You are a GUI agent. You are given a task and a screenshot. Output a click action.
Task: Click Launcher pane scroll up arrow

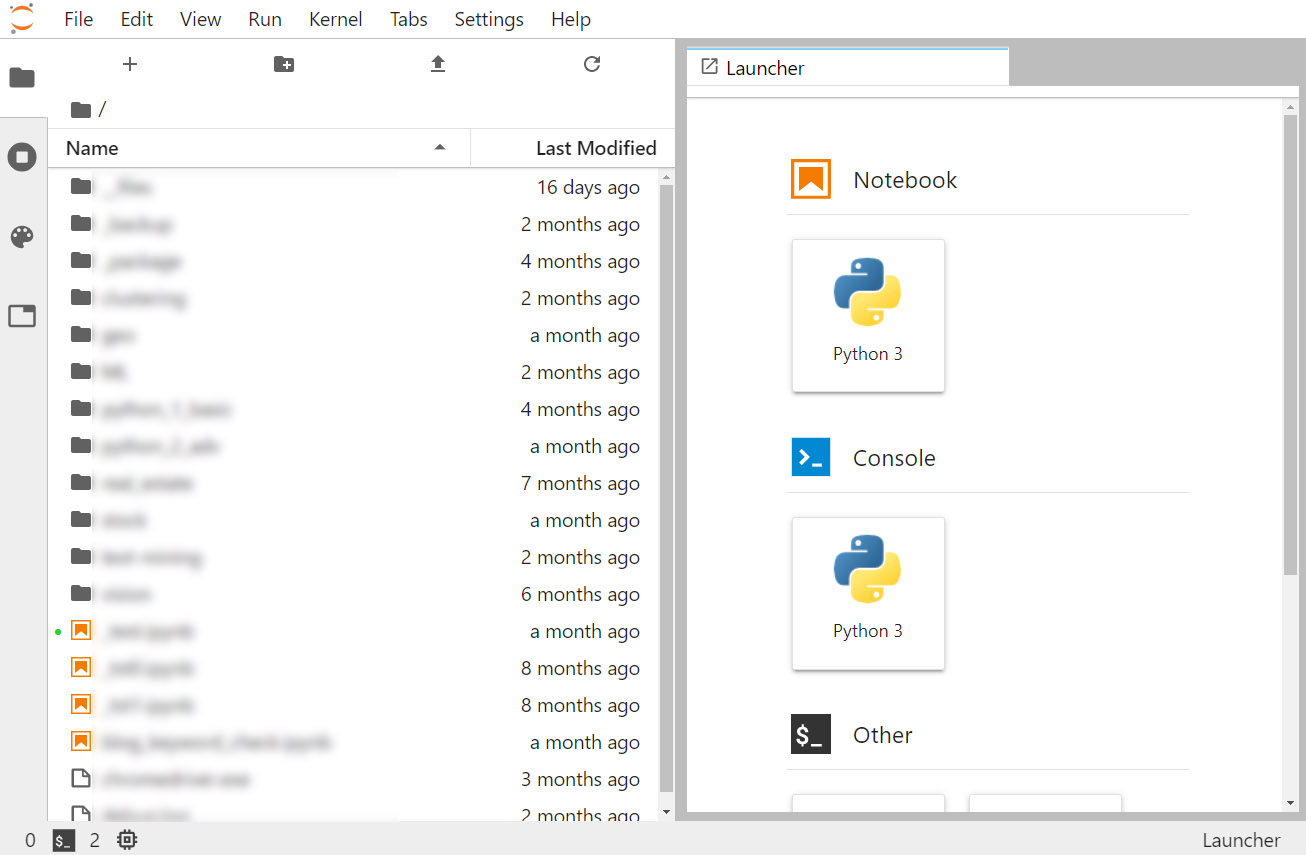(1290, 106)
